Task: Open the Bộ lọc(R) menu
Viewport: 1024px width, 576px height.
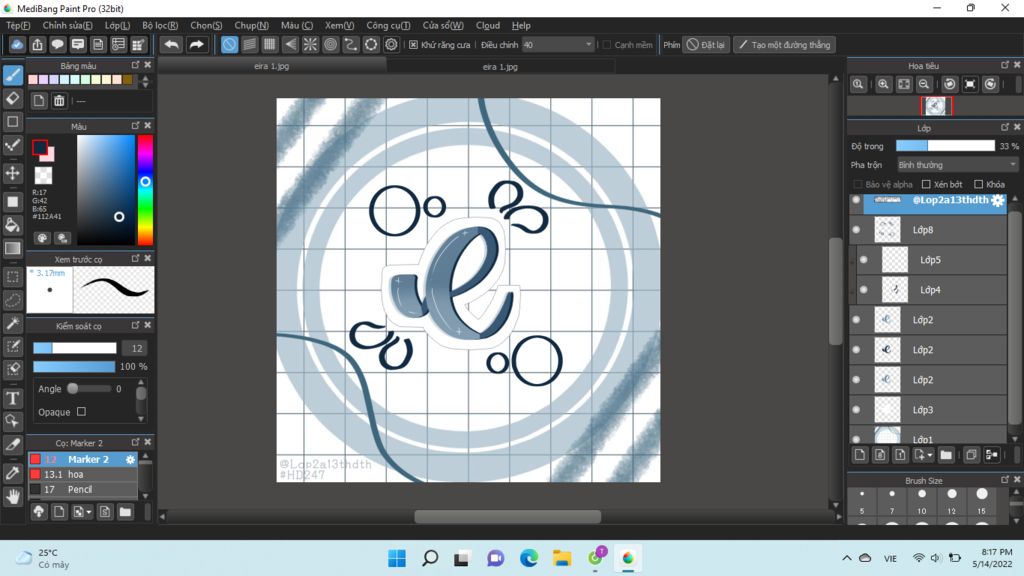Action: (x=160, y=25)
